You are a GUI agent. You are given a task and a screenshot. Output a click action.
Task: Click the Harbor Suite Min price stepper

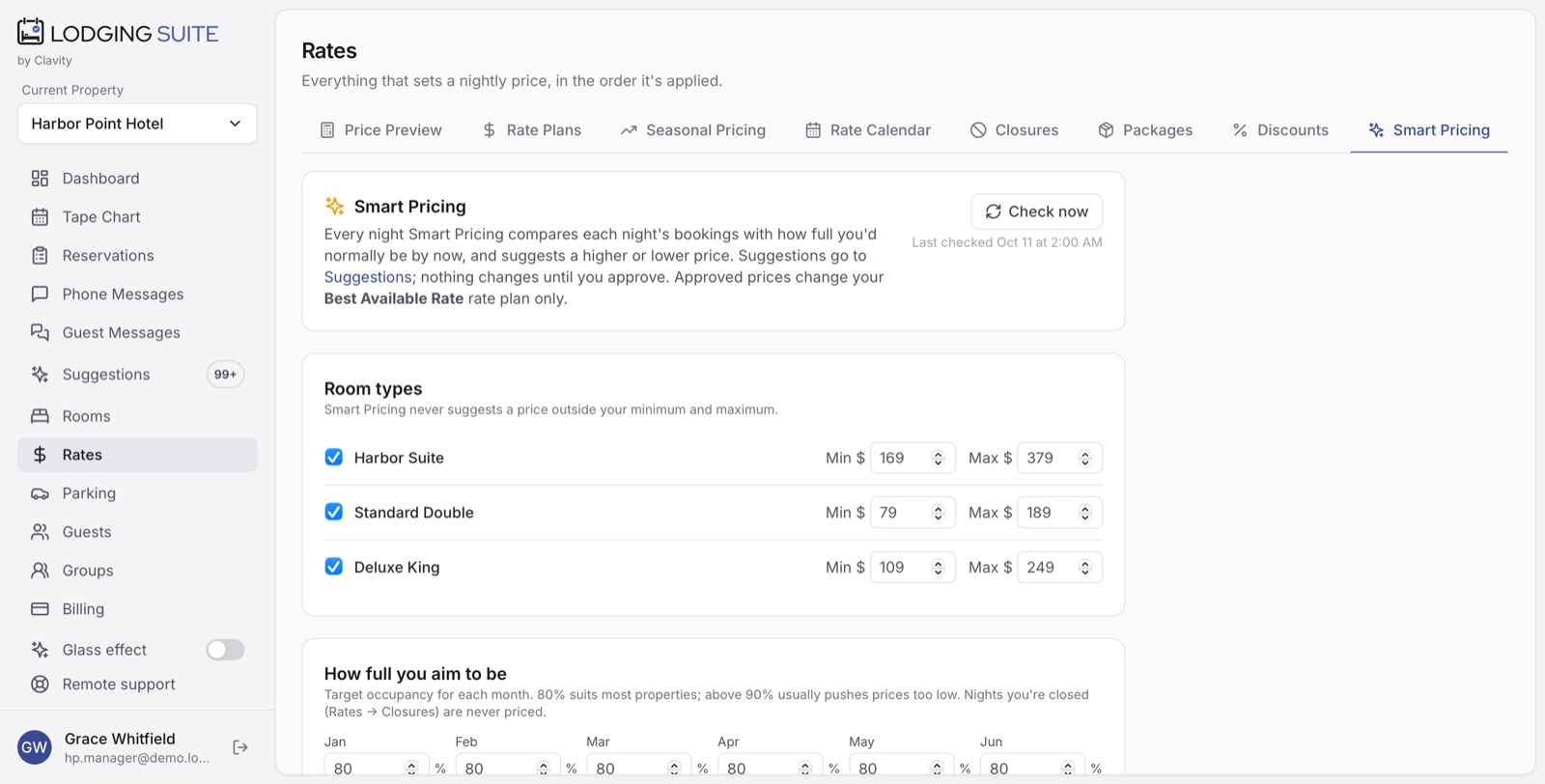pos(938,458)
